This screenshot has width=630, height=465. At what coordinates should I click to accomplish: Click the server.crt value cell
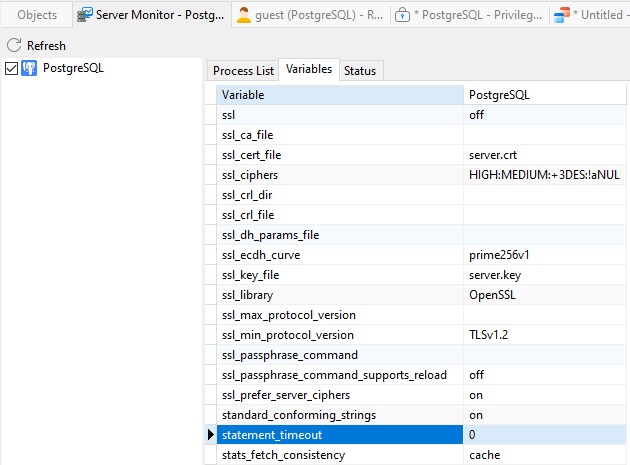tap(545, 155)
